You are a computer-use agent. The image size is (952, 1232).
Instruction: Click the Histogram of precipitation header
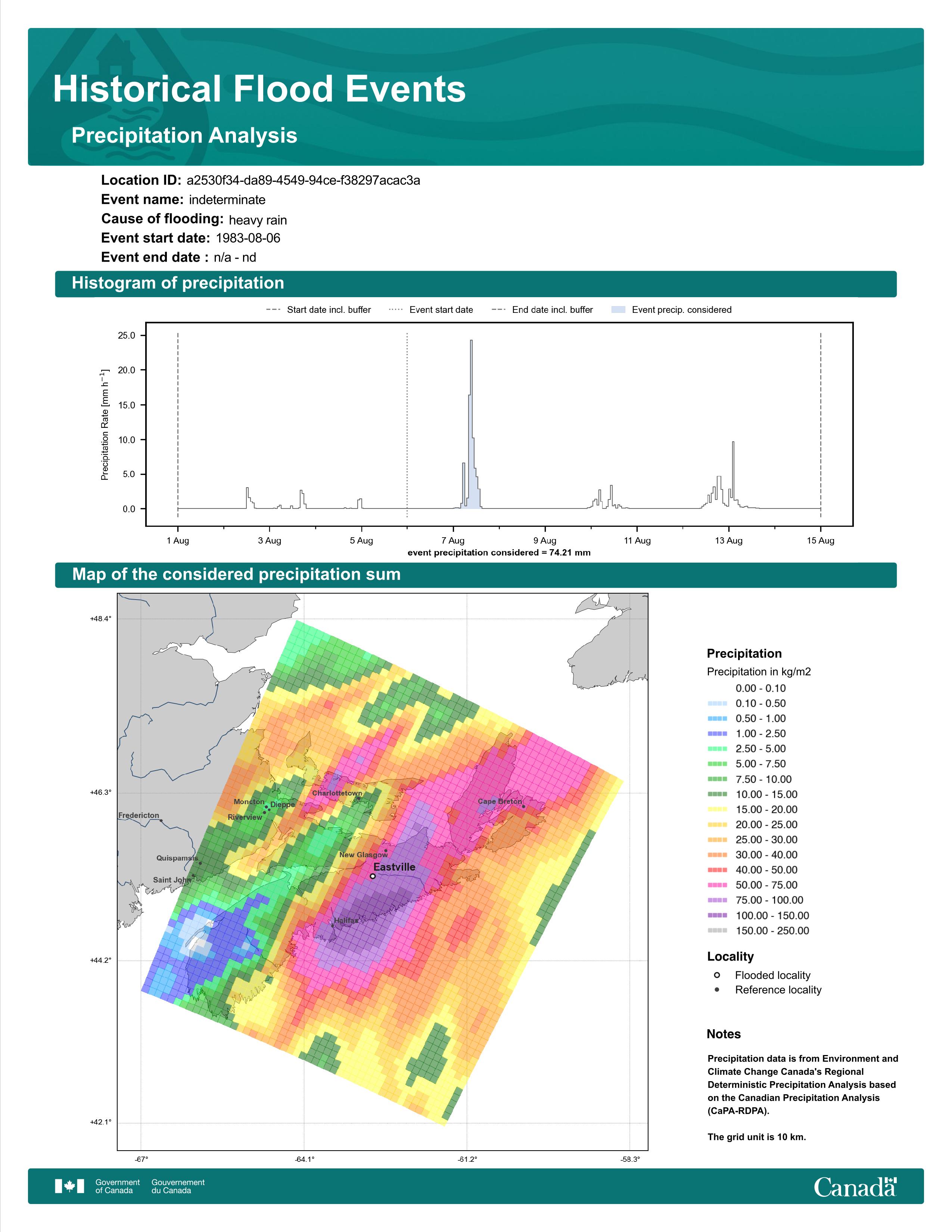178,283
